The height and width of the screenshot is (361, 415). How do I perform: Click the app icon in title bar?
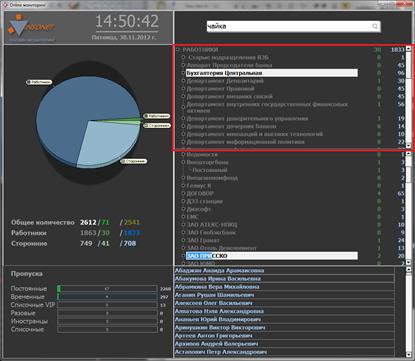pos(5,5)
